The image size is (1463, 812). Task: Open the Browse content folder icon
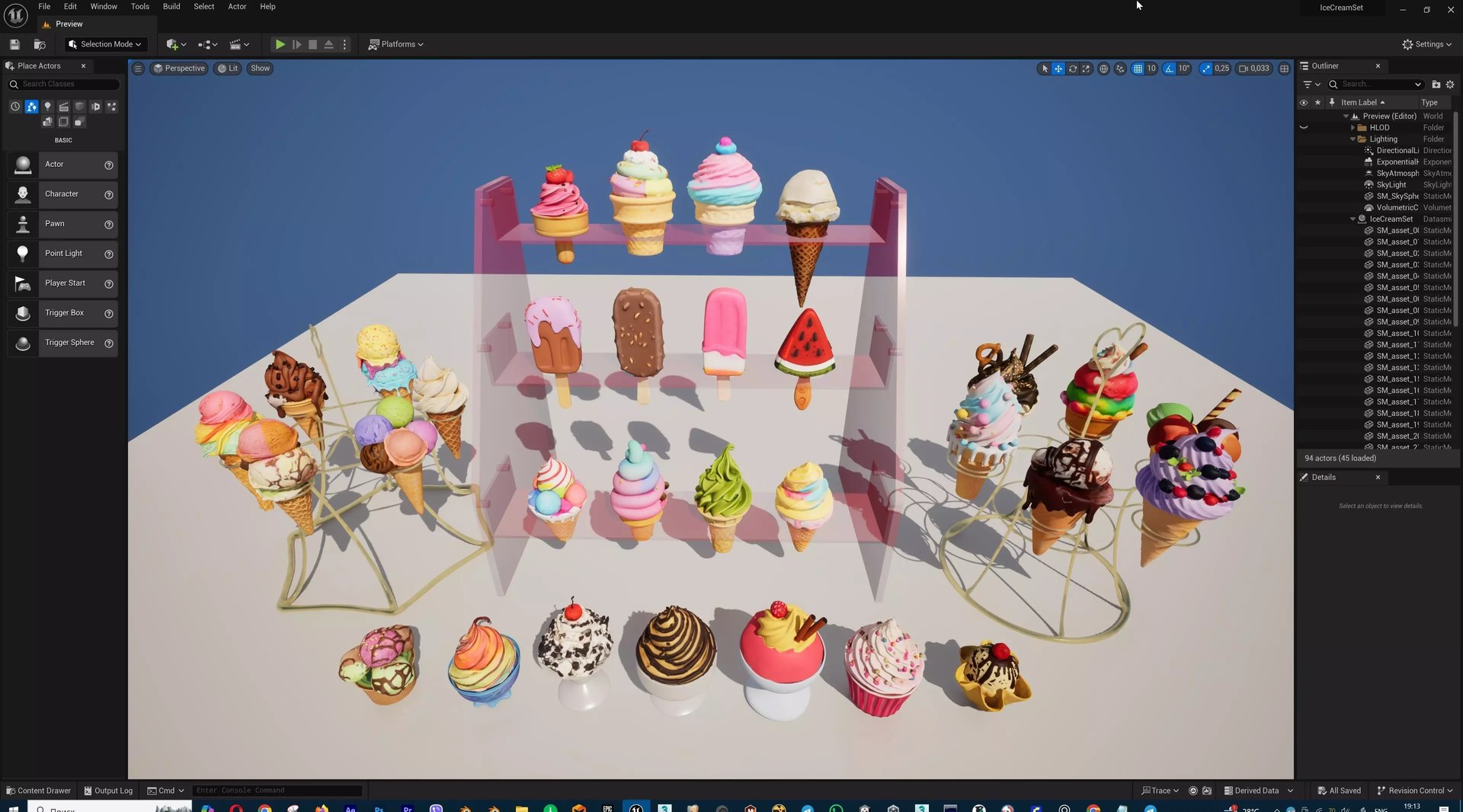click(x=40, y=44)
